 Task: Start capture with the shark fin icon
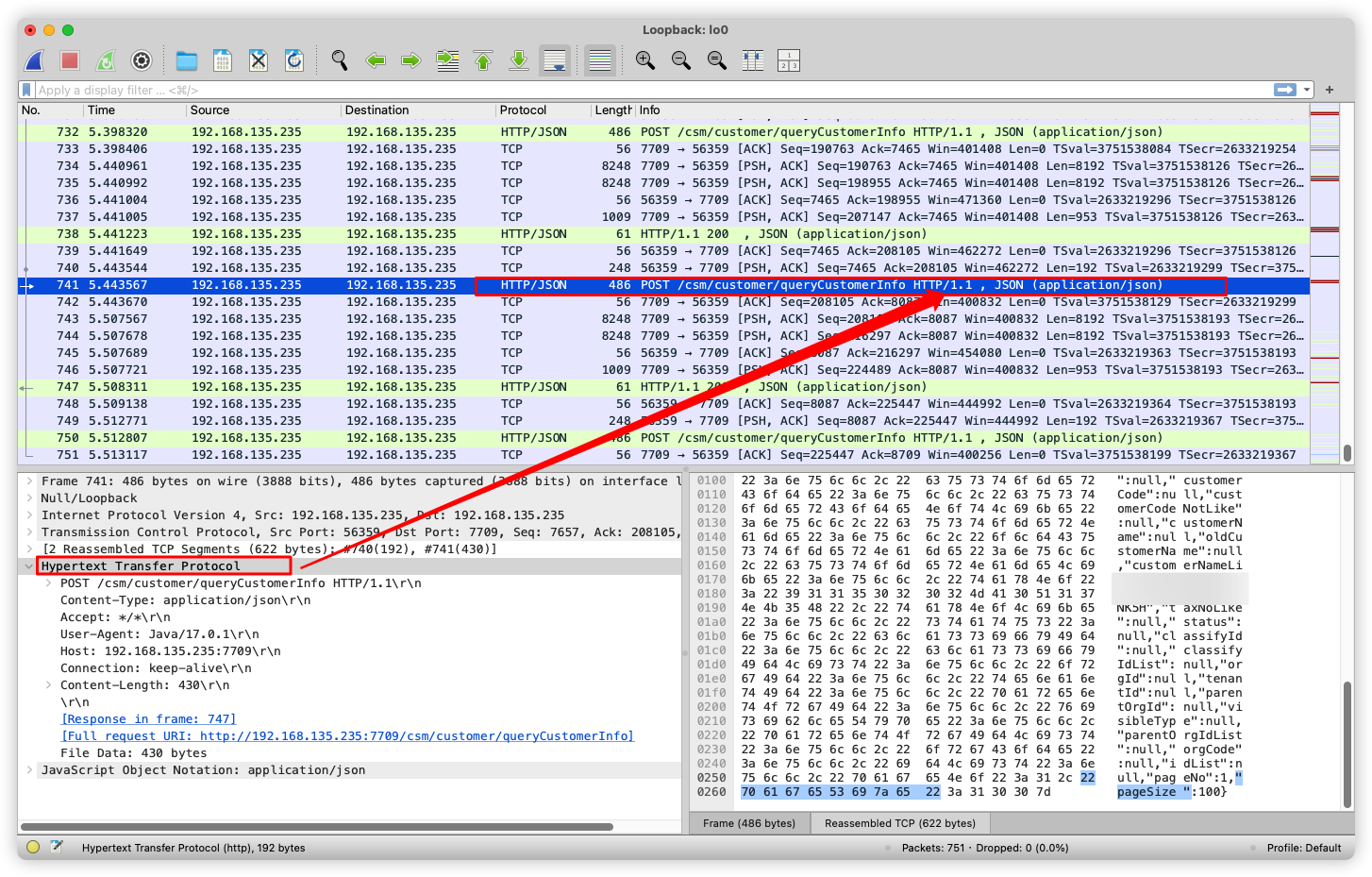pyautogui.click(x=35, y=61)
